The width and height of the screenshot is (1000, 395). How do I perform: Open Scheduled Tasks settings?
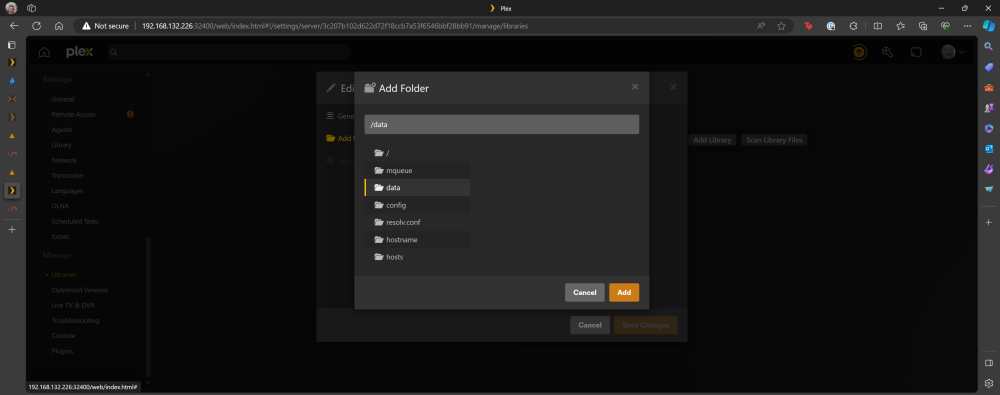click(75, 221)
